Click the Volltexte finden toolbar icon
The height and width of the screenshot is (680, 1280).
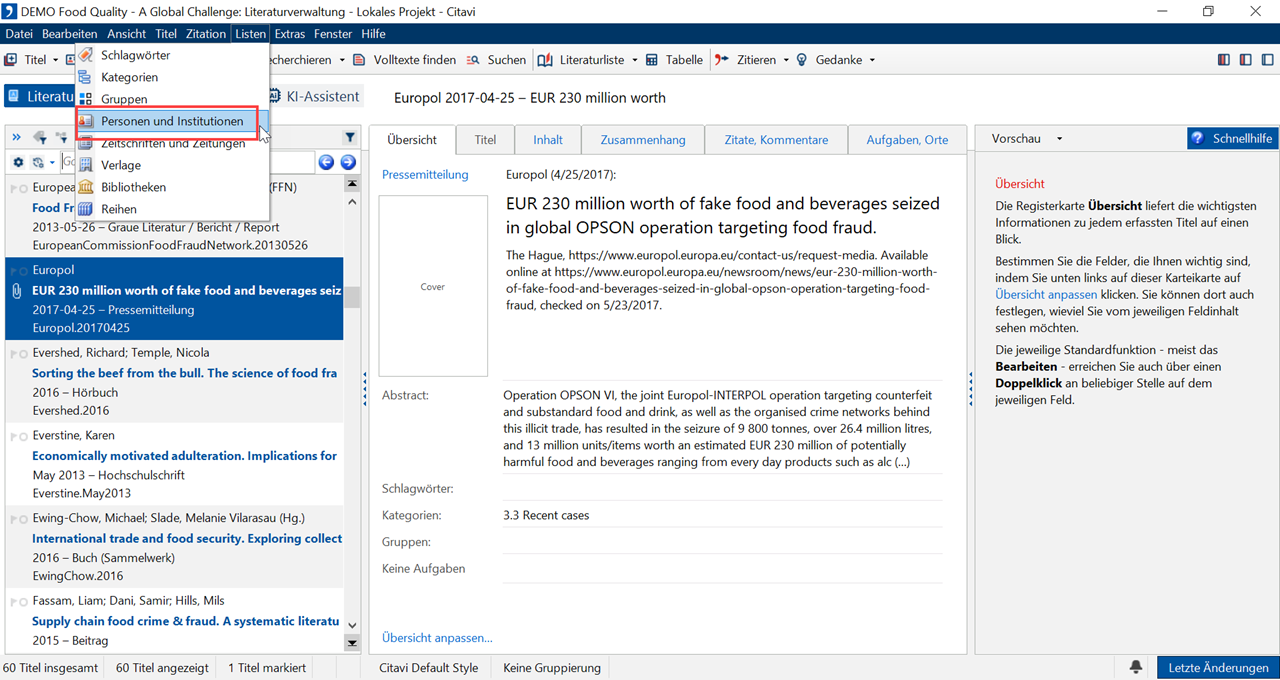pyautogui.click(x=362, y=60)
